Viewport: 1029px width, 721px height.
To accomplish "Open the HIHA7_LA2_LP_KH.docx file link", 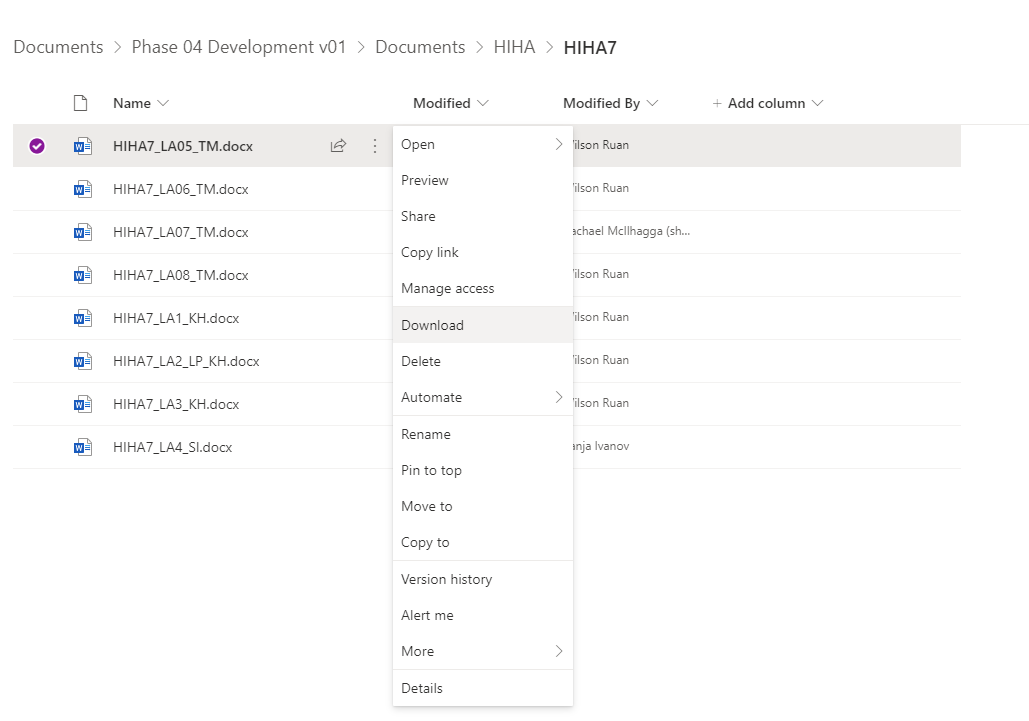I will point(186,361).
